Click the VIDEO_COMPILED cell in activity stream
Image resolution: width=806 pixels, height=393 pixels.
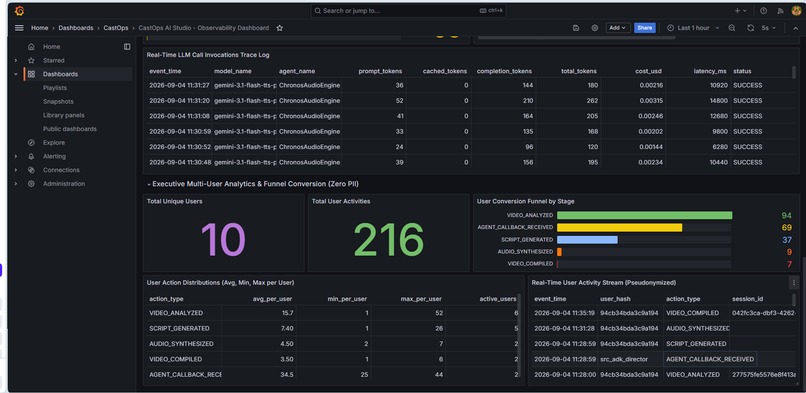[697, 313]
